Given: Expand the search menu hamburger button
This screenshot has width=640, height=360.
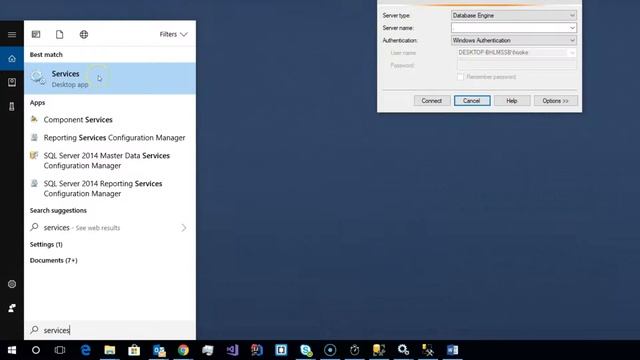Looking at the screenshot, I should click(12, 35).
